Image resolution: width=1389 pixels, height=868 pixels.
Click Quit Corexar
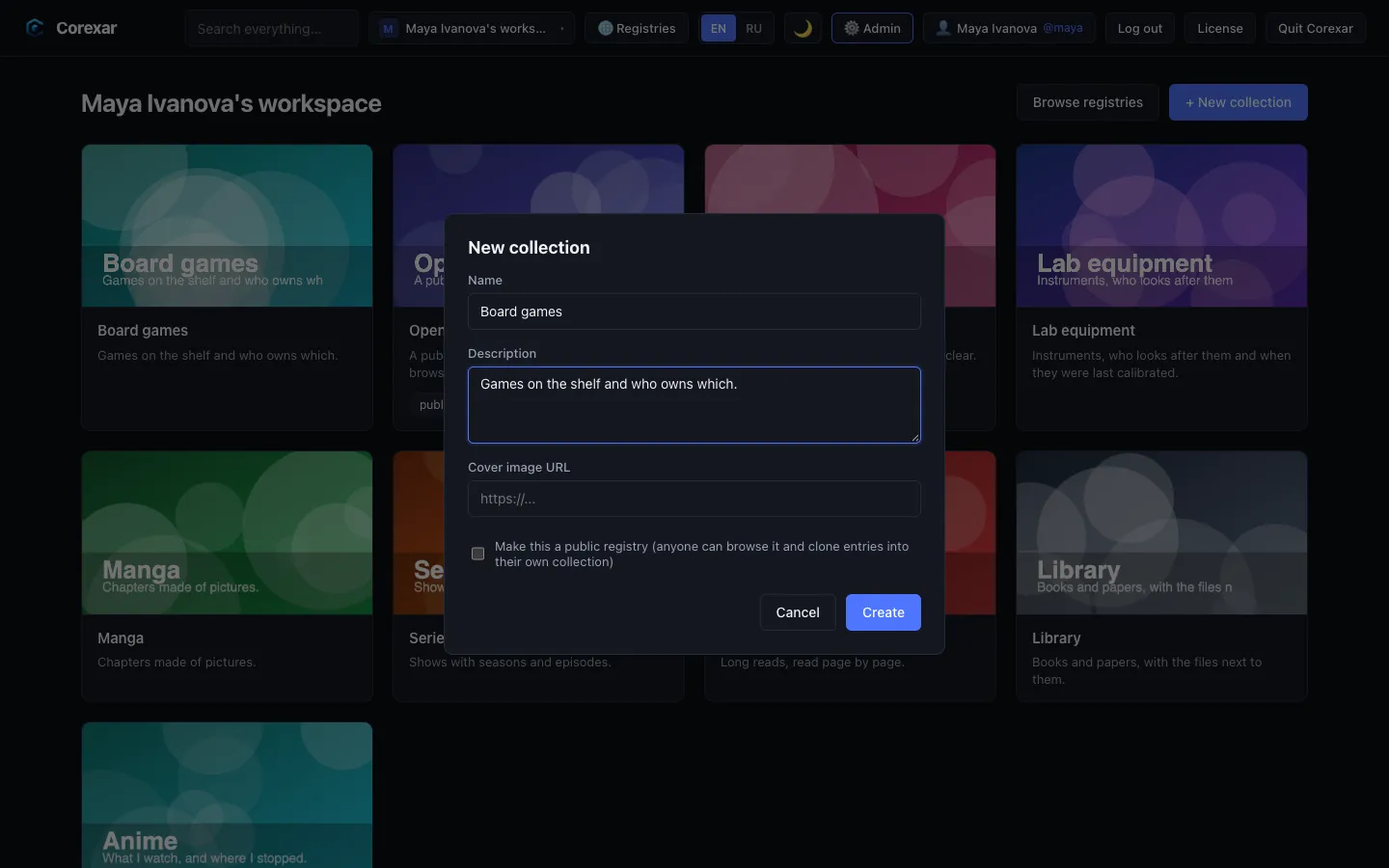pos(1316,29)
